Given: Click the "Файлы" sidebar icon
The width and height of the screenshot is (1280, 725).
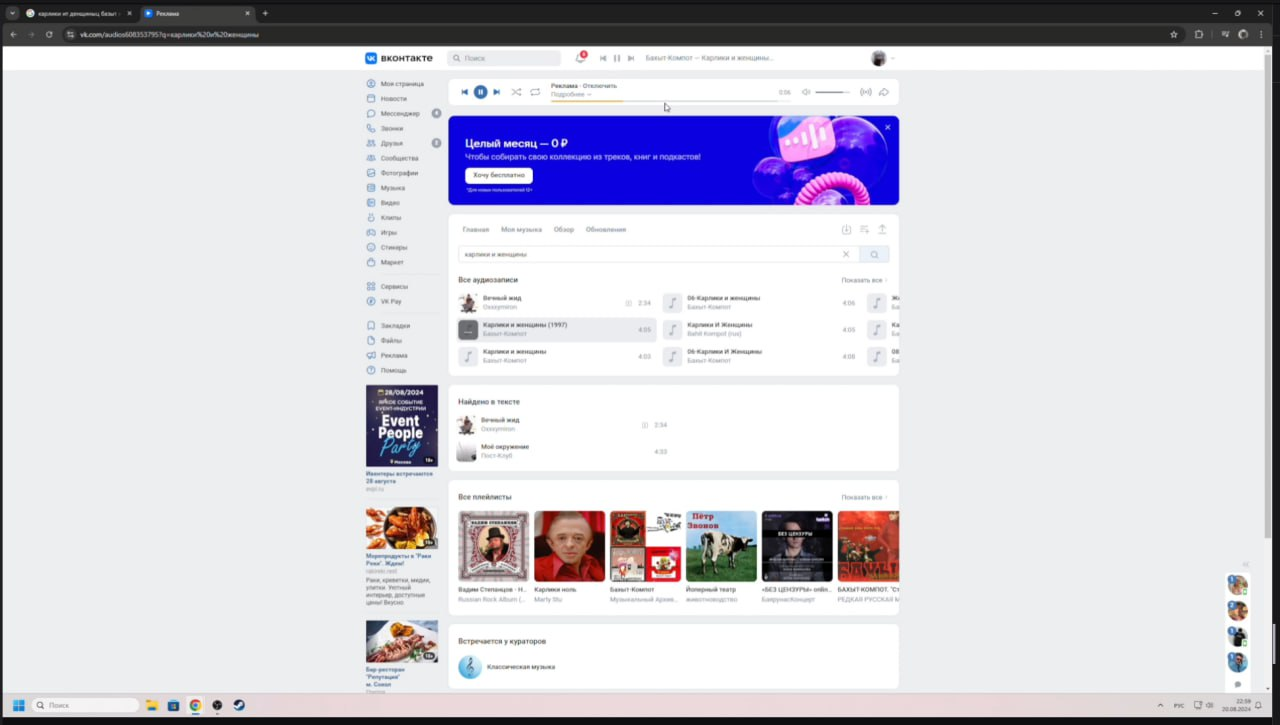Looking at the screenshot, I should (x=371, y=340).
